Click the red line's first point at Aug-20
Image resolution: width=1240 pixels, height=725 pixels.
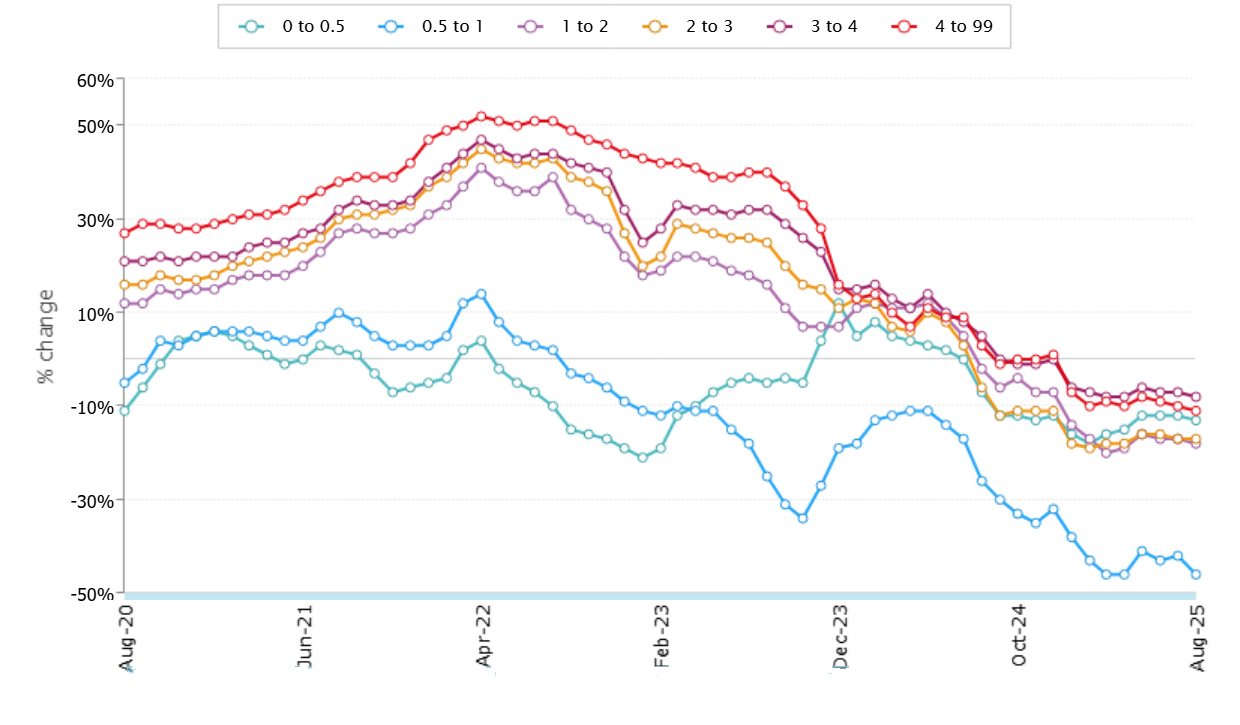click(124, 233)
